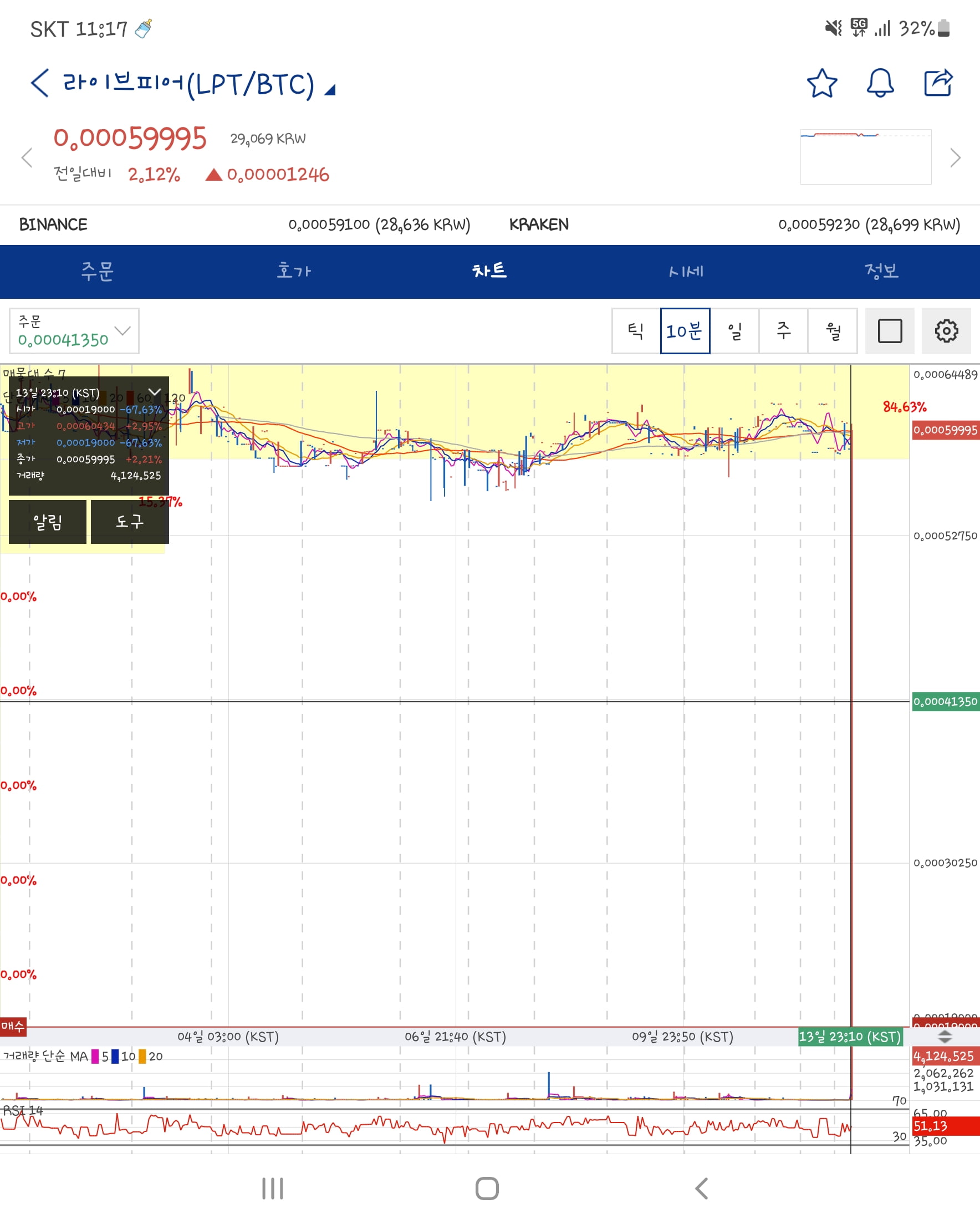This screenshot has height=1224, width=980.
Task: Select the 틱 chart interval
Action: [x=636, y=331]
